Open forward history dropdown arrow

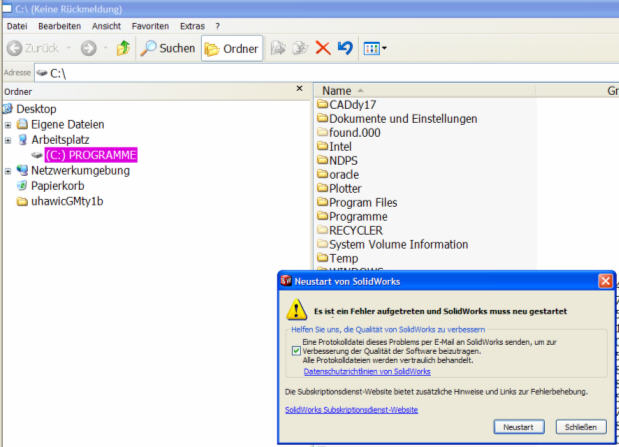click(x=105, y=48)
